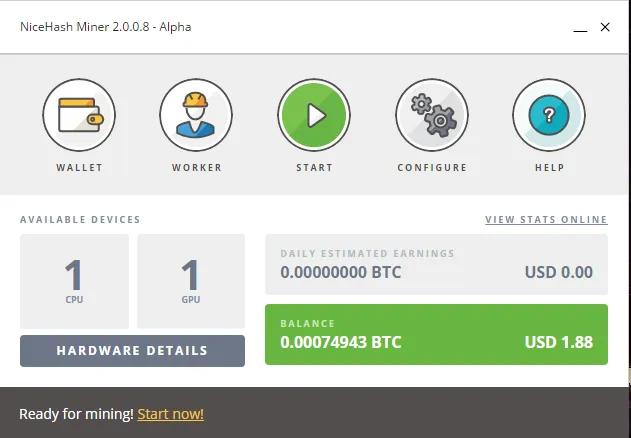The width and height of the screenshot is (631, 438).
Task: Open the View Stats Online link
Action: pos(546,220)
